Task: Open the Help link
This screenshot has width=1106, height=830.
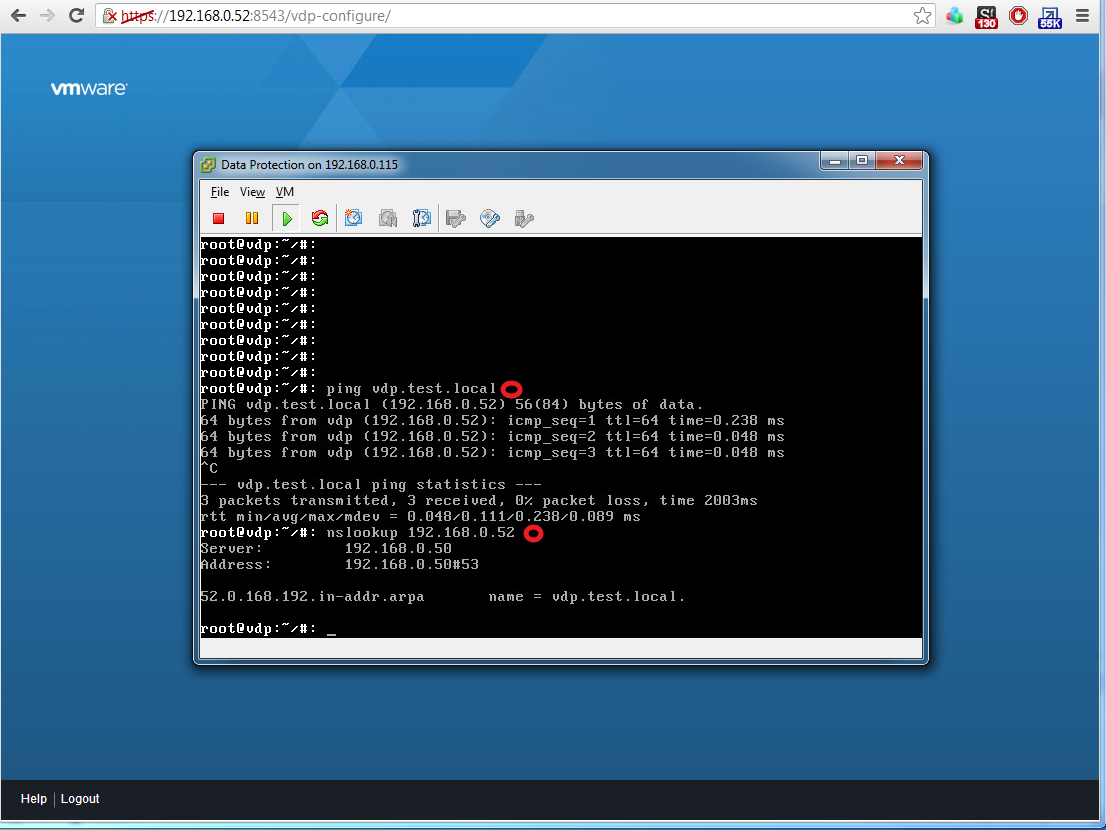Action: tap(34, 798)
